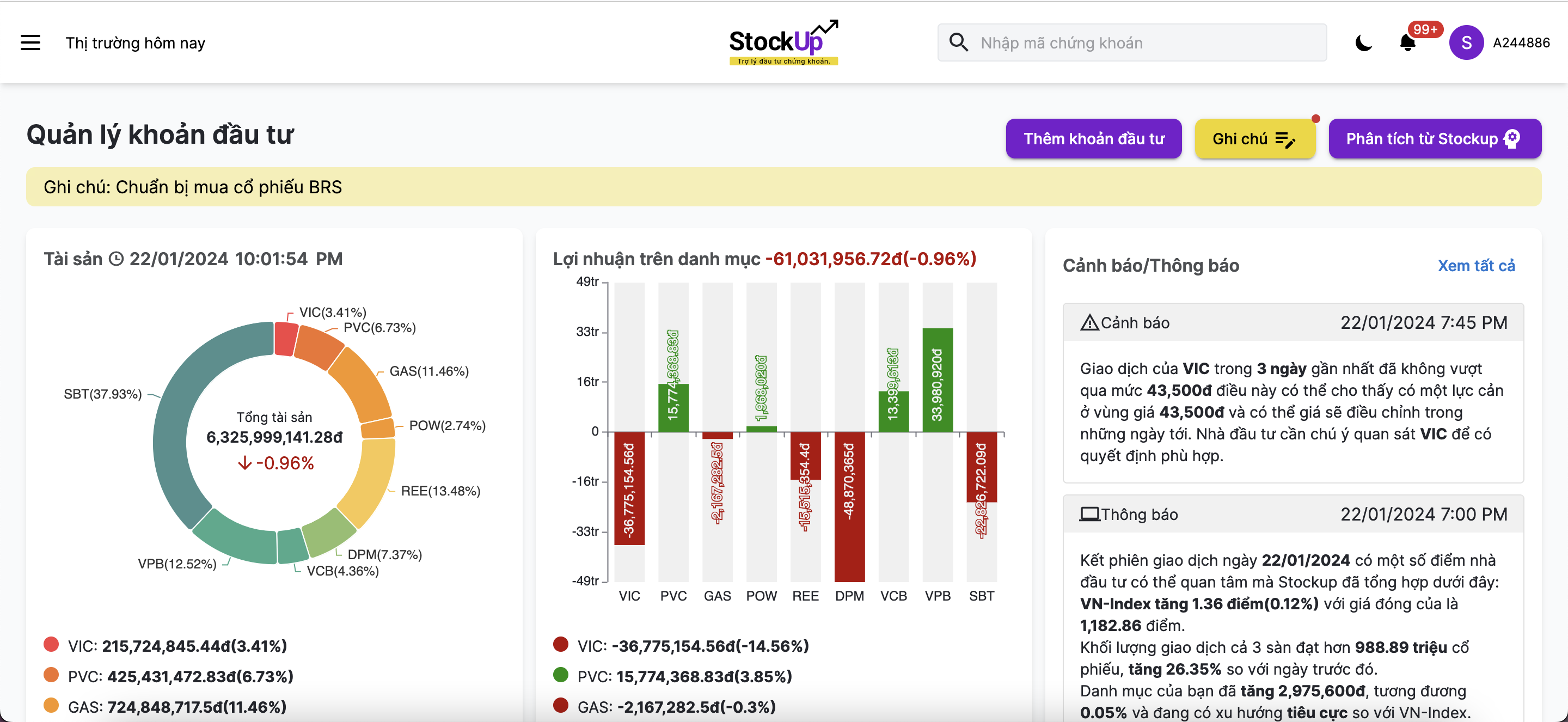
Task: Click the REE loss bar
Action: (805, 456)
